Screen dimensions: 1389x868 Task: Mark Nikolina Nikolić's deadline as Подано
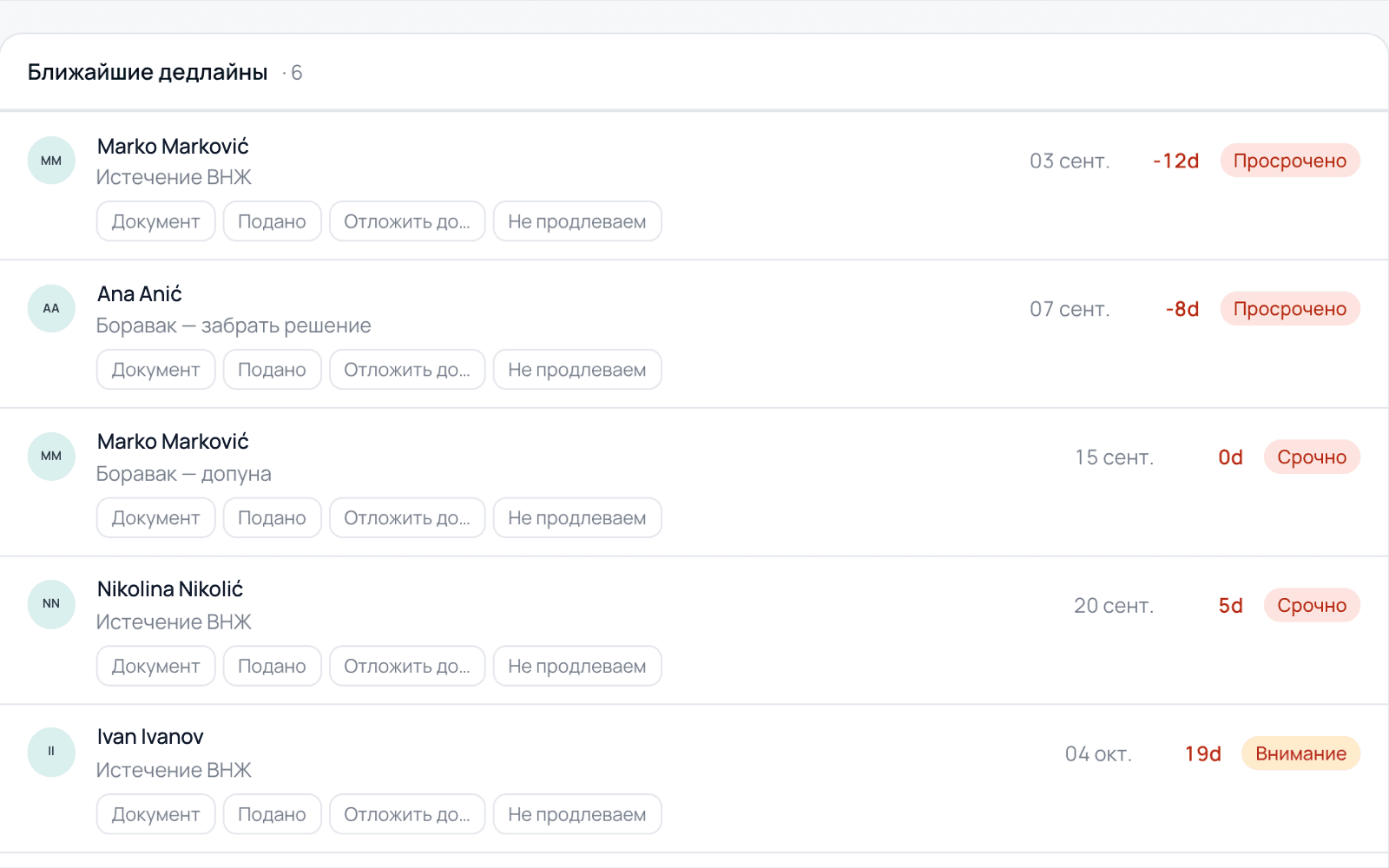pos(273,667)
